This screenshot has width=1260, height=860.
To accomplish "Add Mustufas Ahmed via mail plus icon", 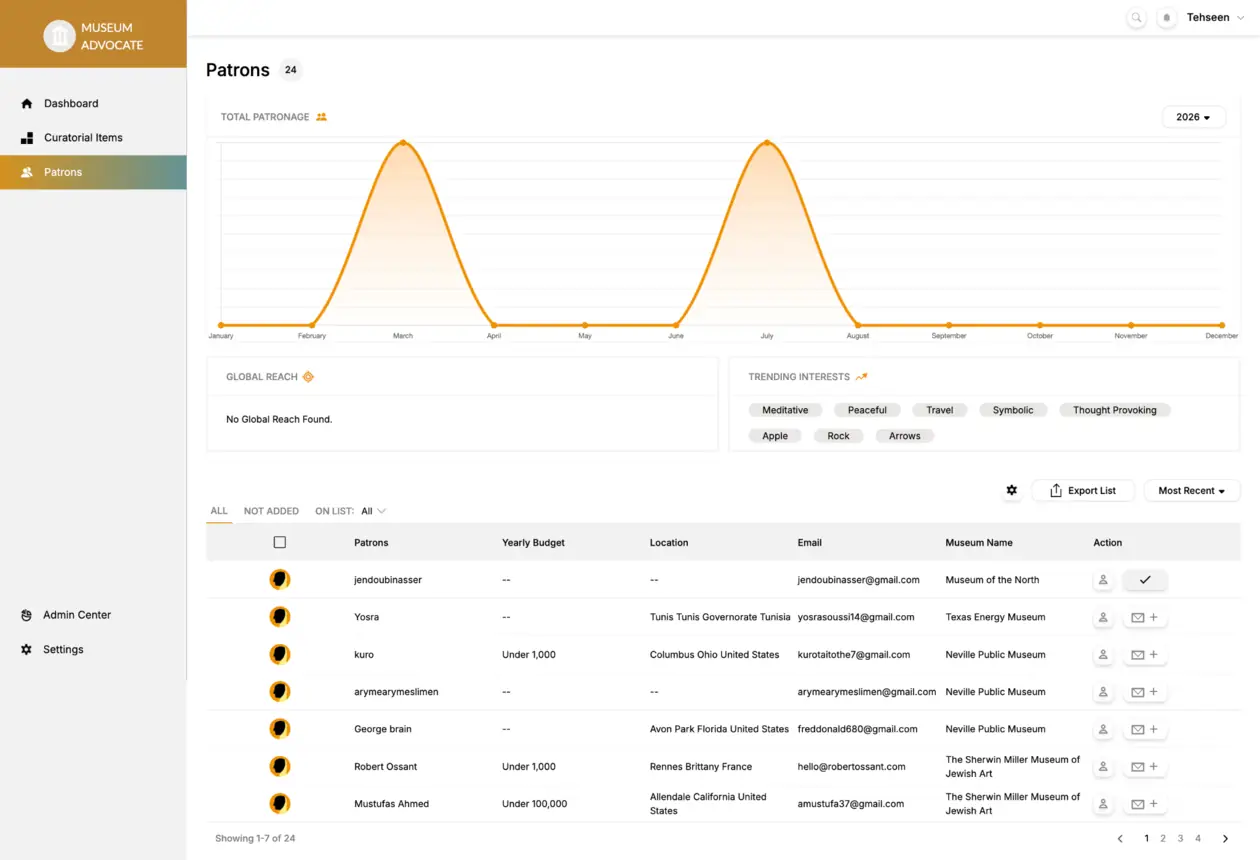I will [x=1145, y=804].
